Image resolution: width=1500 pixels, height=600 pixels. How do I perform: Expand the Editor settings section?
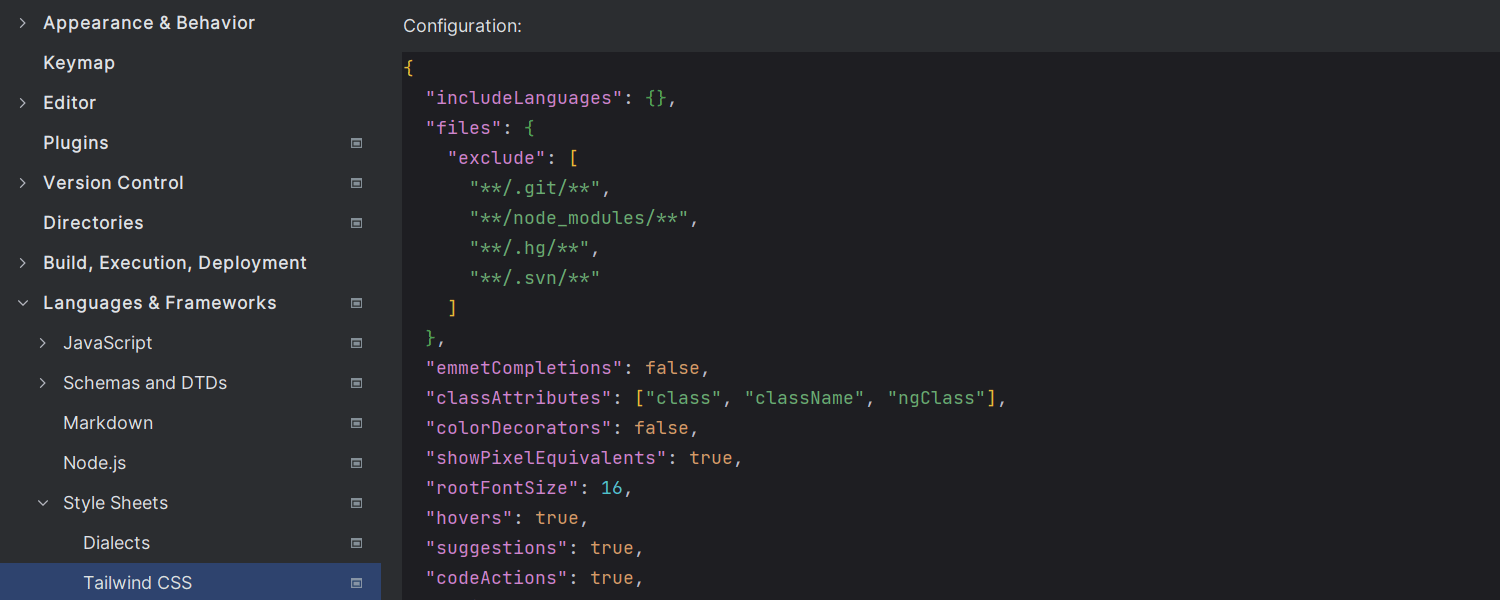tap(22, 102)
